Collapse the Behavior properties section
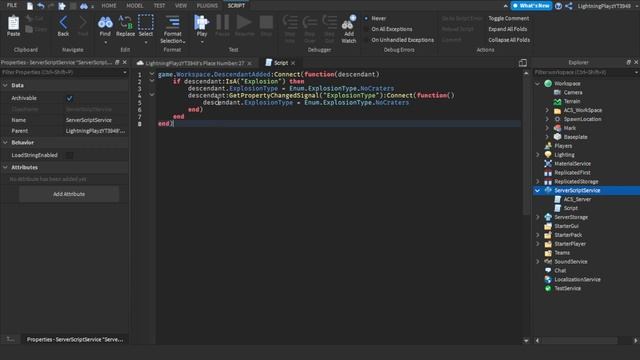This screenshot has height=360, width=640. pyautogui.click(x=5, y=142)
